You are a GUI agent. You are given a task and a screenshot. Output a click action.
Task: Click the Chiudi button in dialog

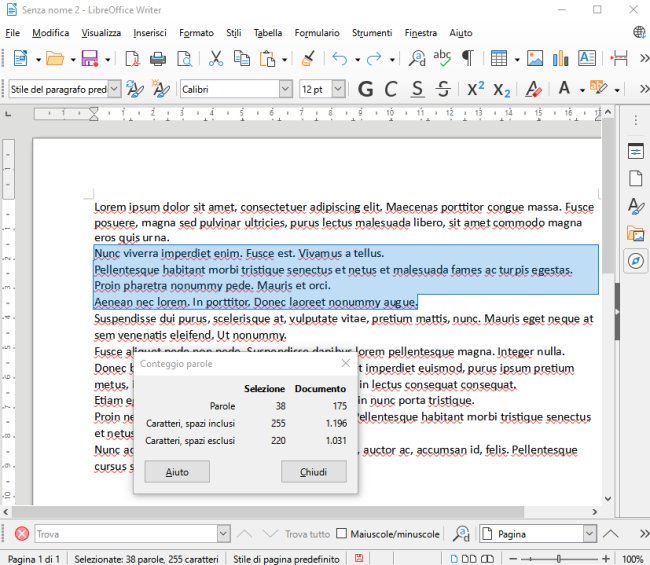click(313, 472)
